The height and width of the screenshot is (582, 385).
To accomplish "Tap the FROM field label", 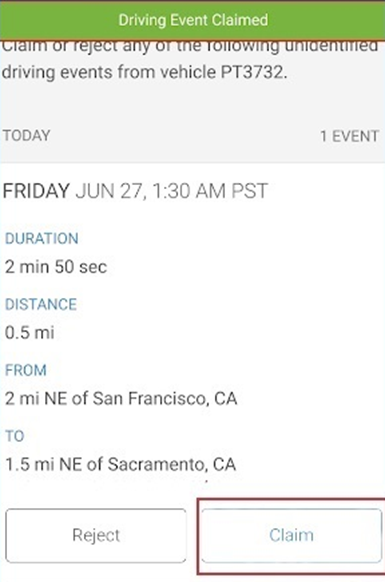I will pos(26,370).
